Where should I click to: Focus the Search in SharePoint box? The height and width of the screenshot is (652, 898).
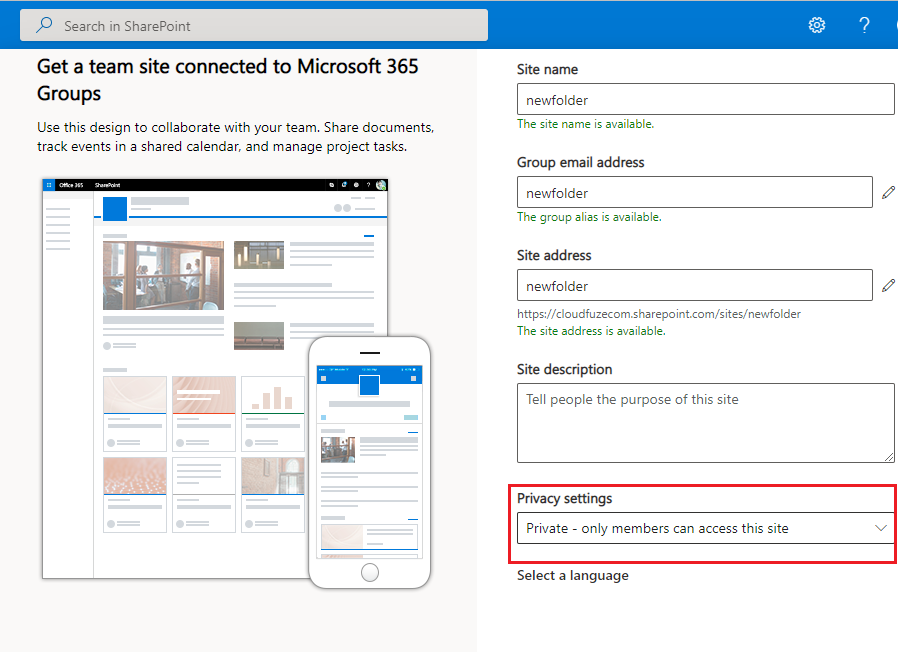click(254, 25)
